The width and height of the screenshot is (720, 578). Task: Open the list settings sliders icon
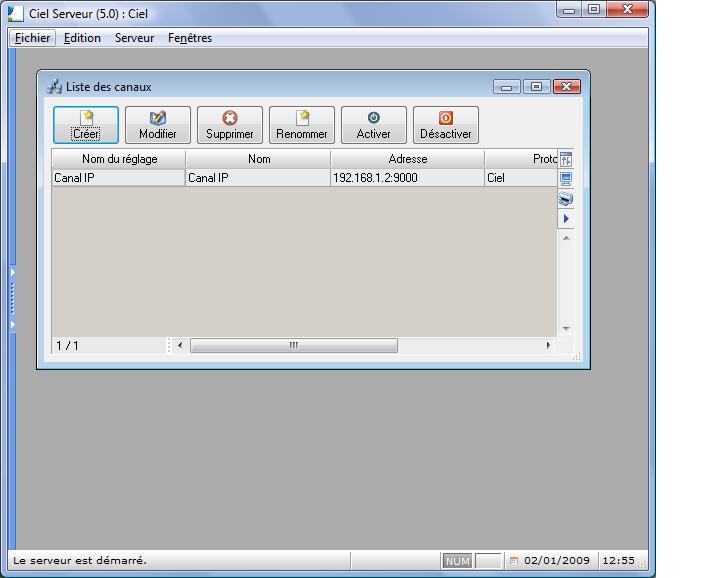pyautogui.click(x=566, y=159)
